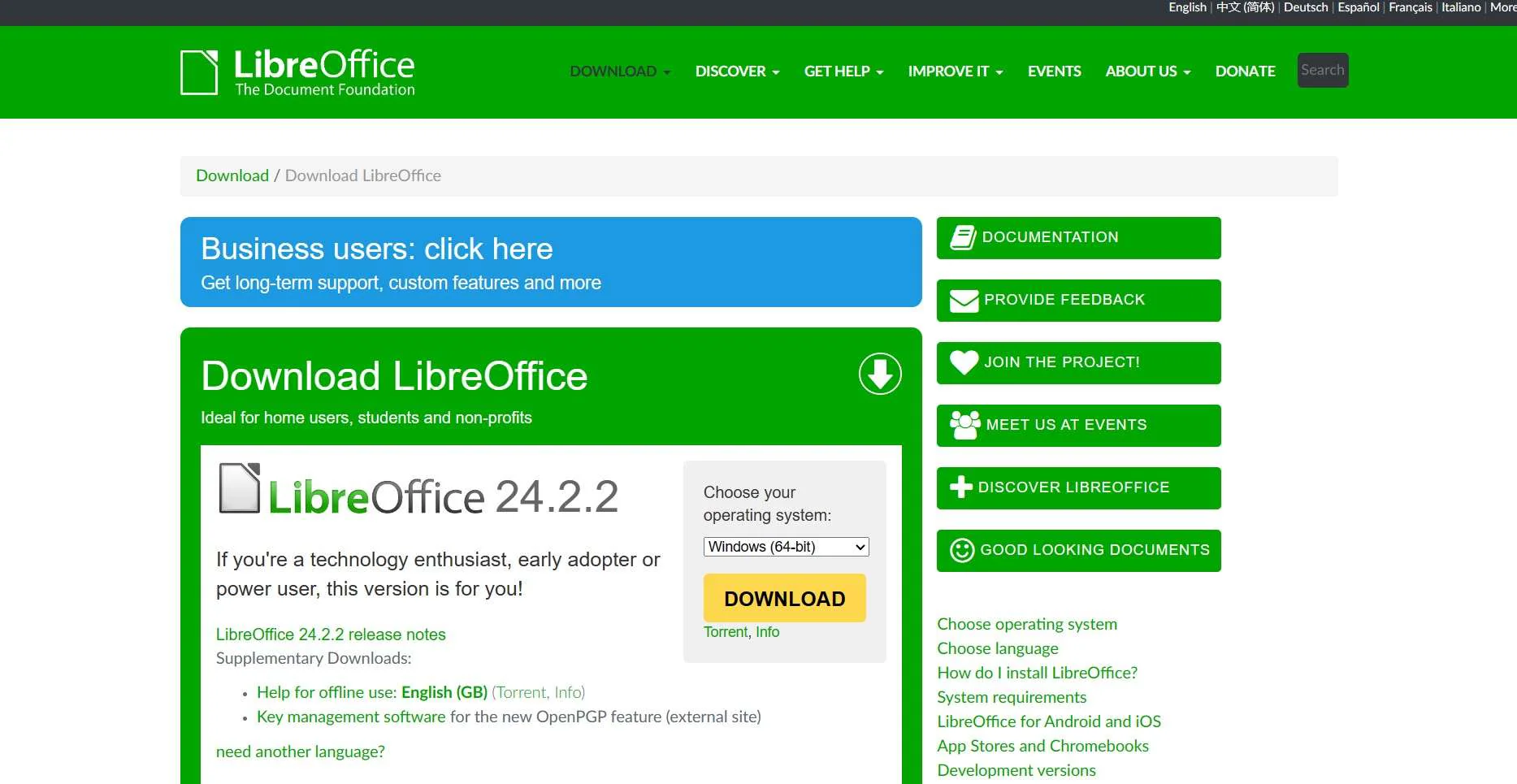Screen dimensions: 1517x784
Task: Open How do I install LibreOffice? link
Action: coord(1038,673)
